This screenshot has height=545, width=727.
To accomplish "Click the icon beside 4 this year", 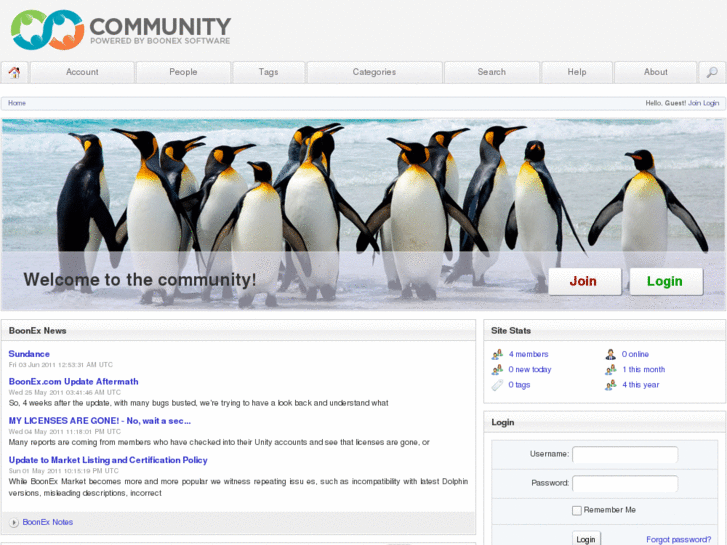I will point(611,385).
